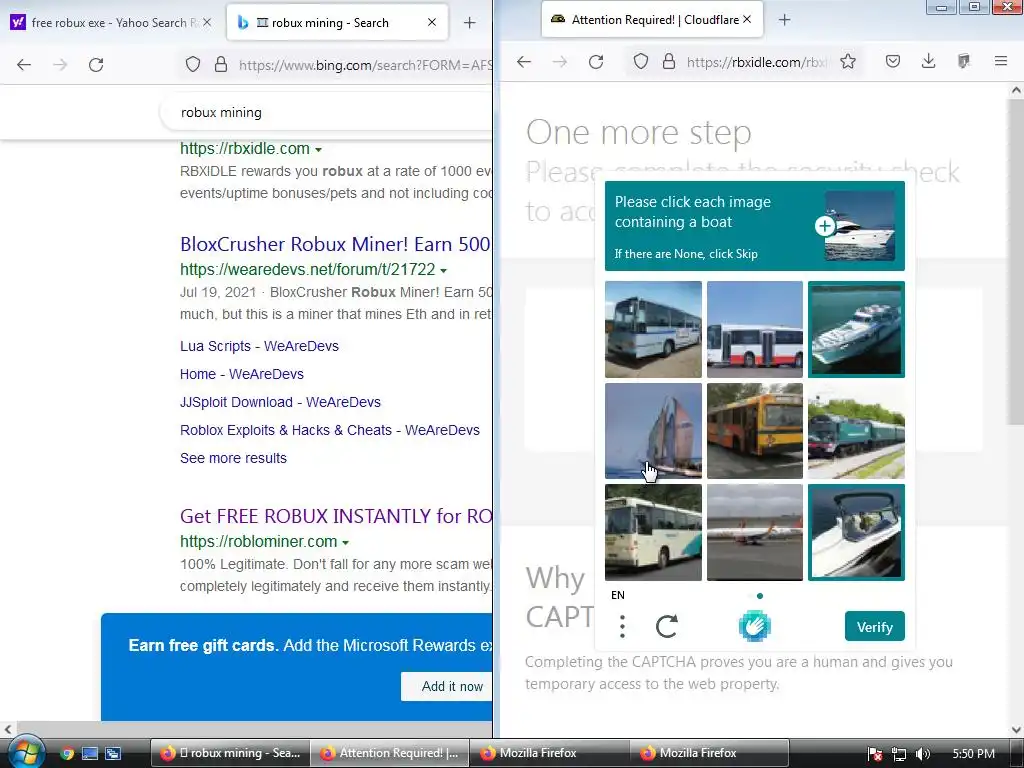The height and width of the screenshot is (768, 1024).
Task: Select the 'robux mining - Search' tab
Action: coord(337,22)
